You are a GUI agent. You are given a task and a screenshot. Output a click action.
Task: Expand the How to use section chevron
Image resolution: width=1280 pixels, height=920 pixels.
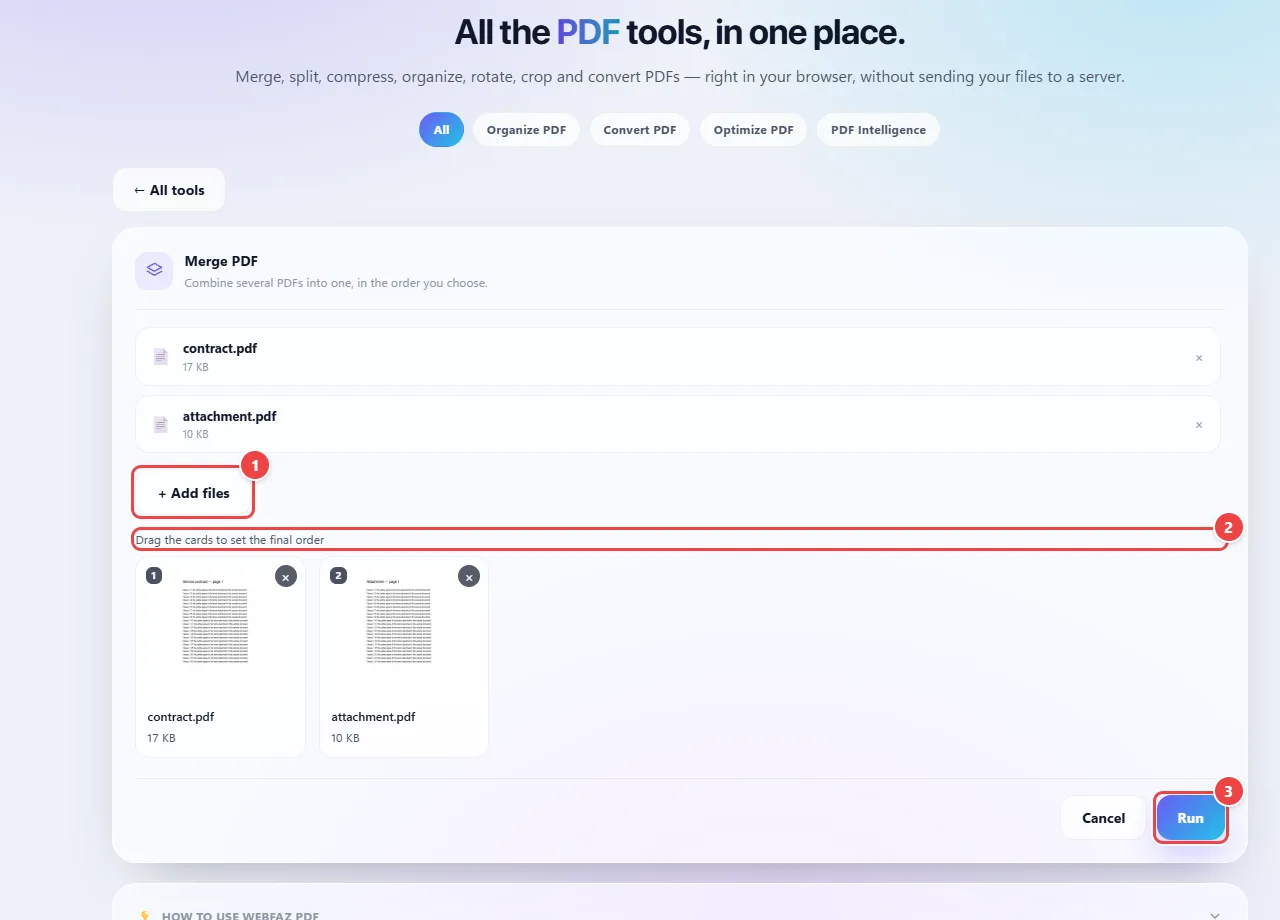pos(1215,915)
